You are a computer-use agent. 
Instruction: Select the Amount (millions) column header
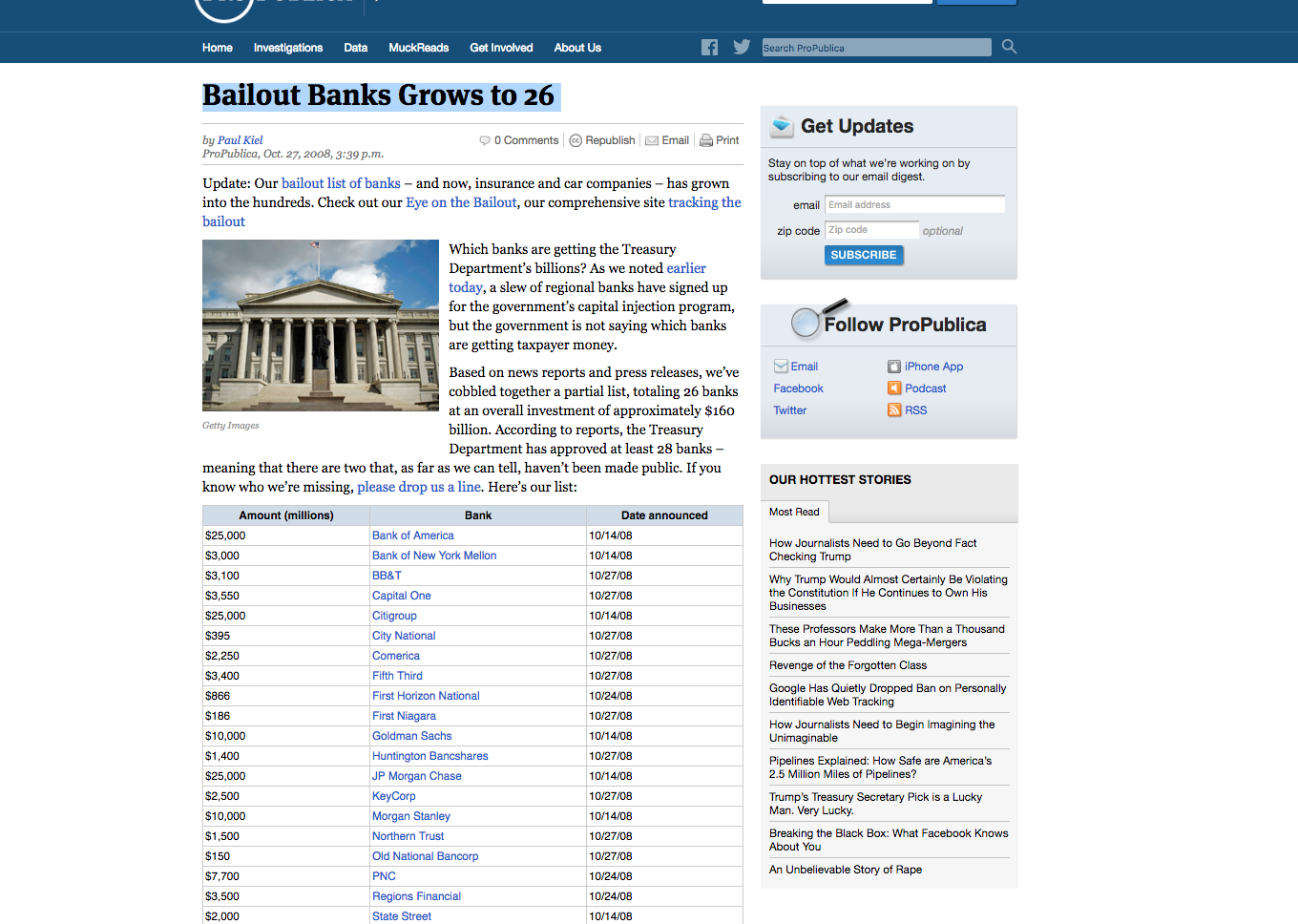(x=286, y=515)
